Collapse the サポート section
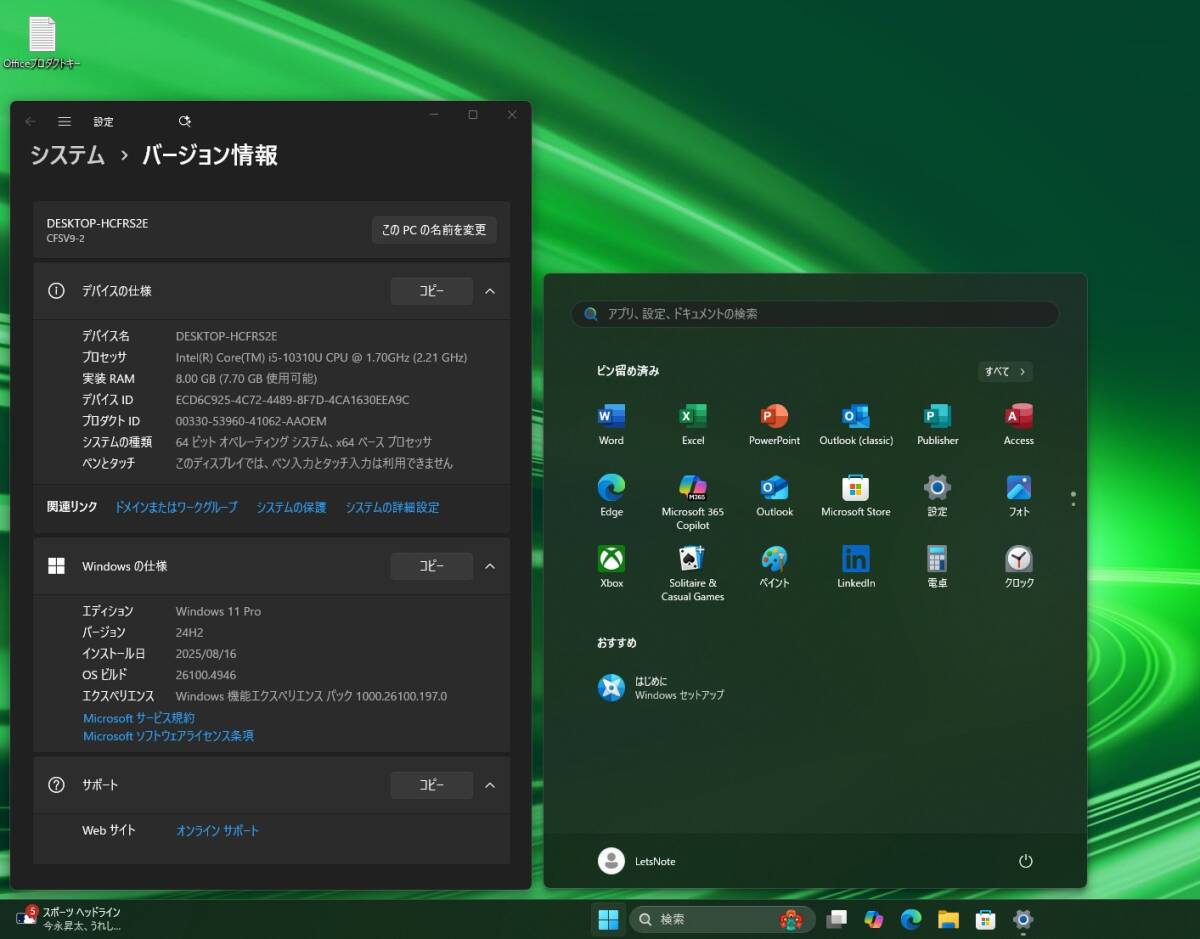The image size is (1200, 939). tap(490, 785)
